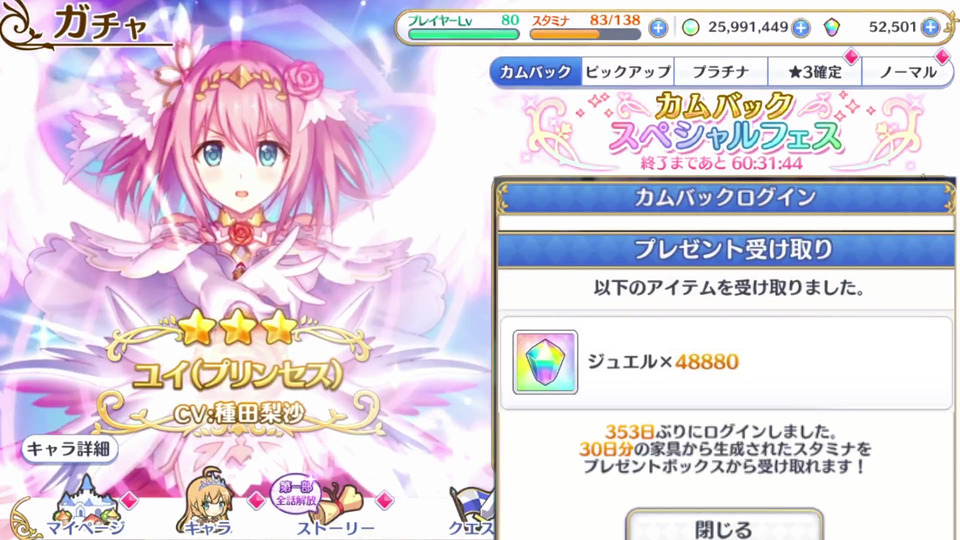The image size is (960, 540).
Task: Open クエスト flag icon
Action: [471, 512]
